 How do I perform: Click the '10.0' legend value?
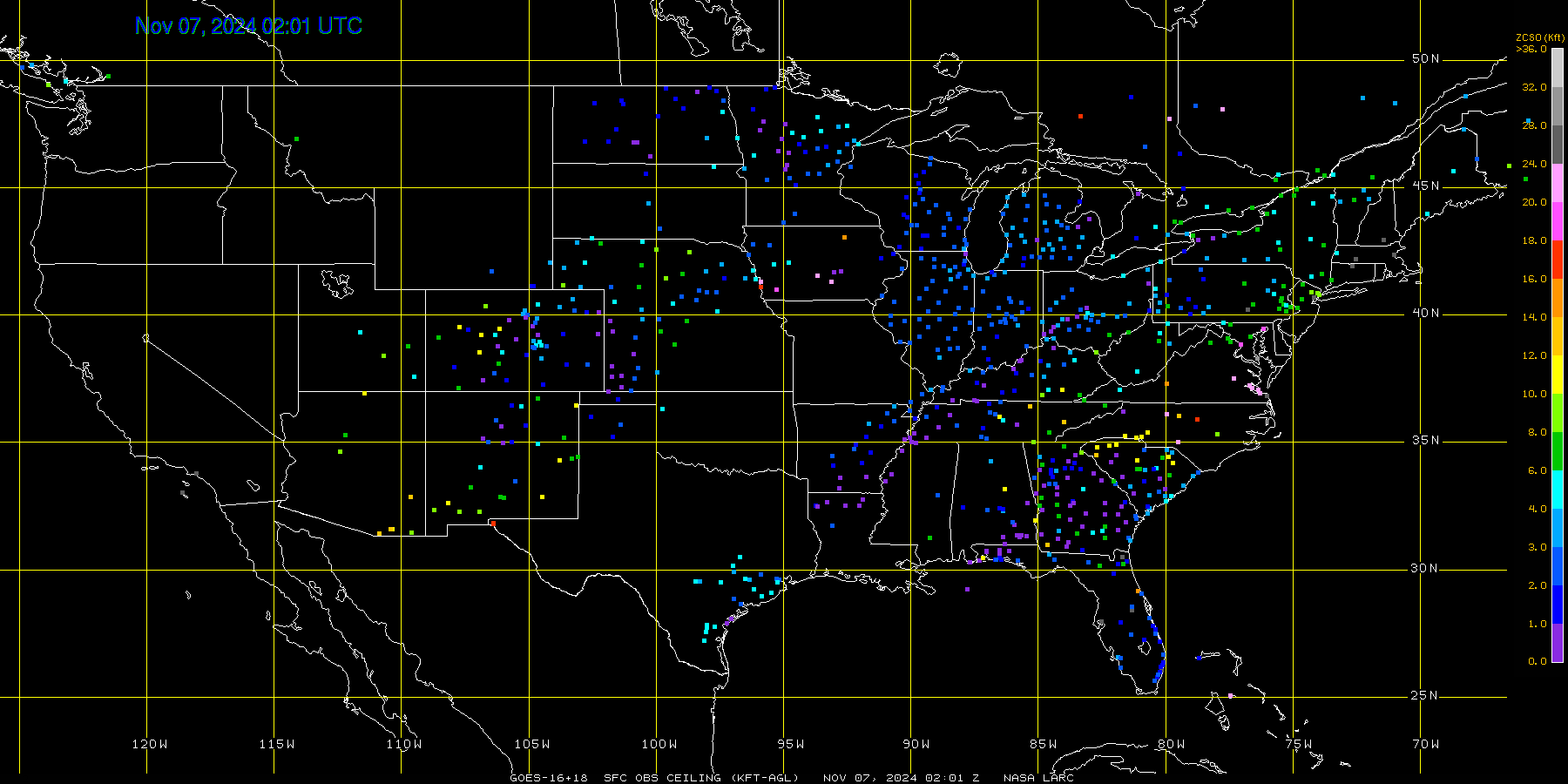coord(1534,394)
